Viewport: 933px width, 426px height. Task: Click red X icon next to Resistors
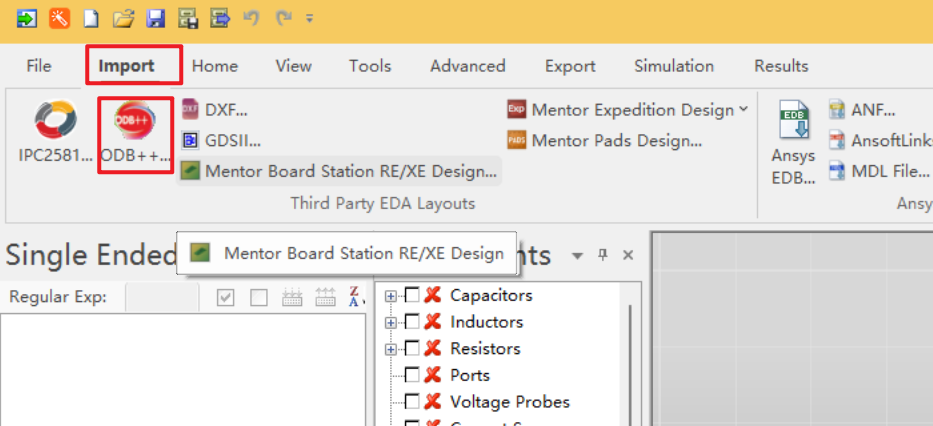(433, 349)
